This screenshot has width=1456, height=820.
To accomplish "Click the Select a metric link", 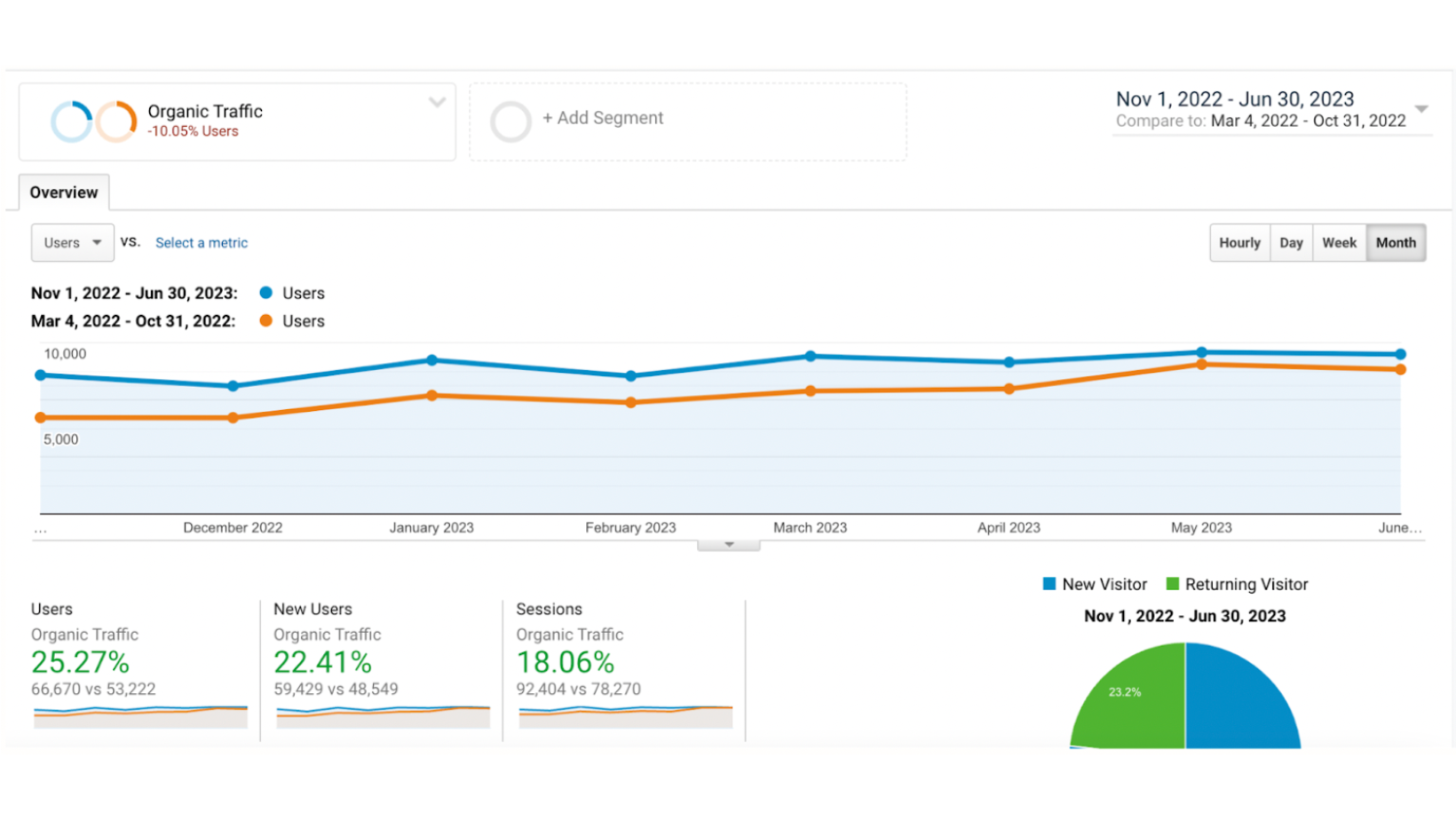I will [x=201, y=242].
